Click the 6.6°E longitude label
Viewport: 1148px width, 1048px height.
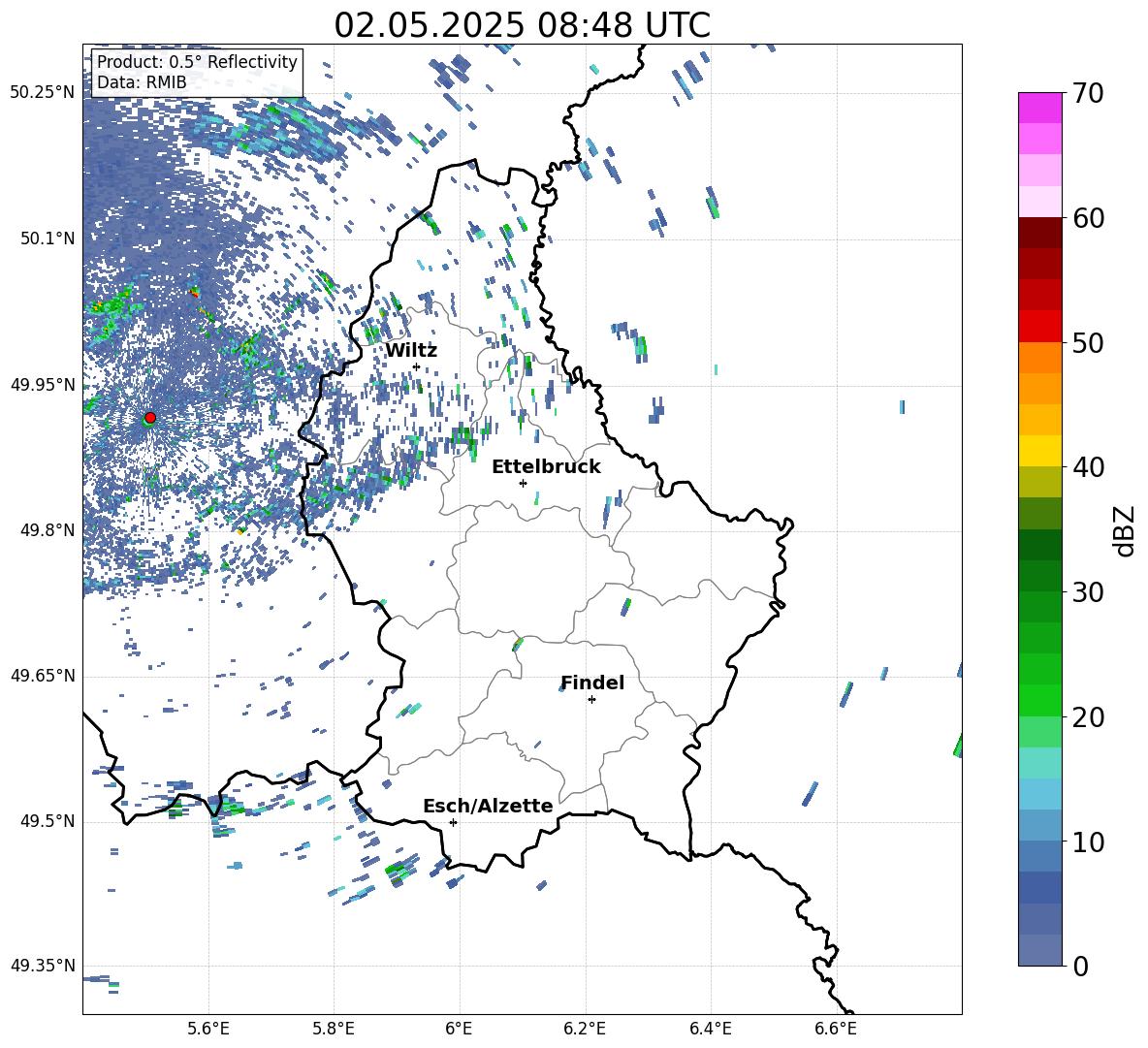(x=836, y=1029)
